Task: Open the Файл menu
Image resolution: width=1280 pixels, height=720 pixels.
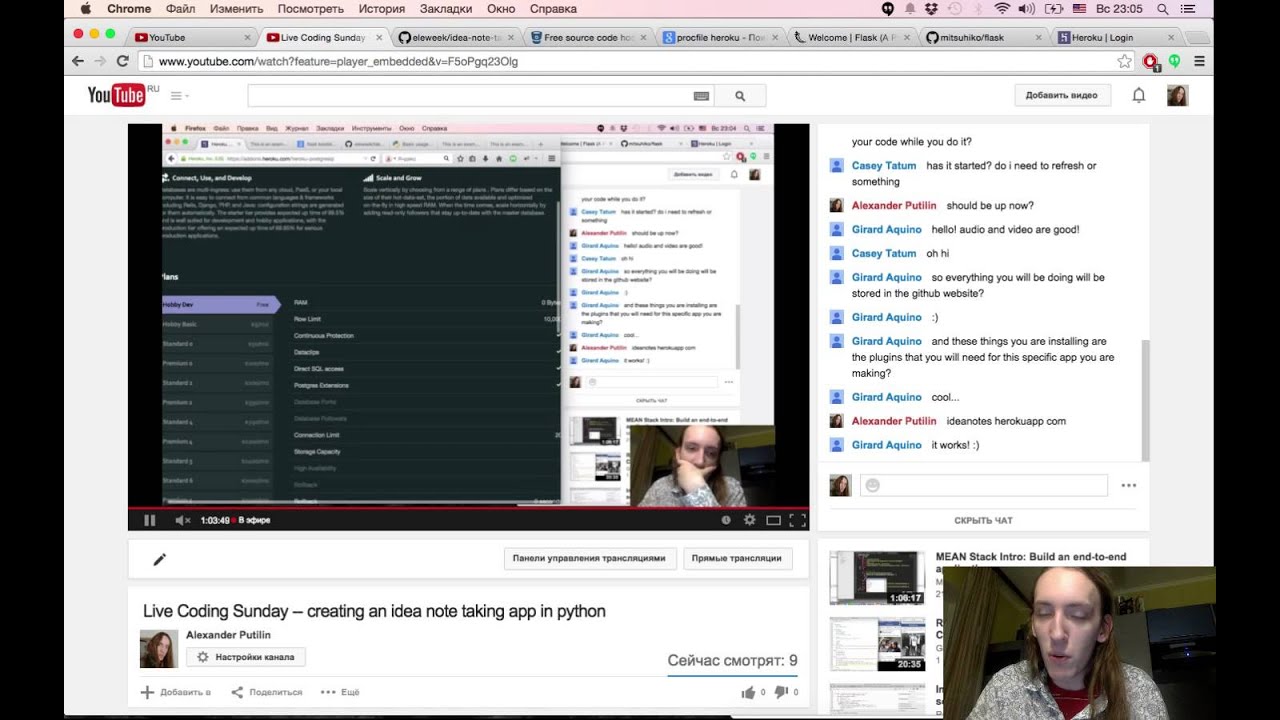Action: [181, 9]
